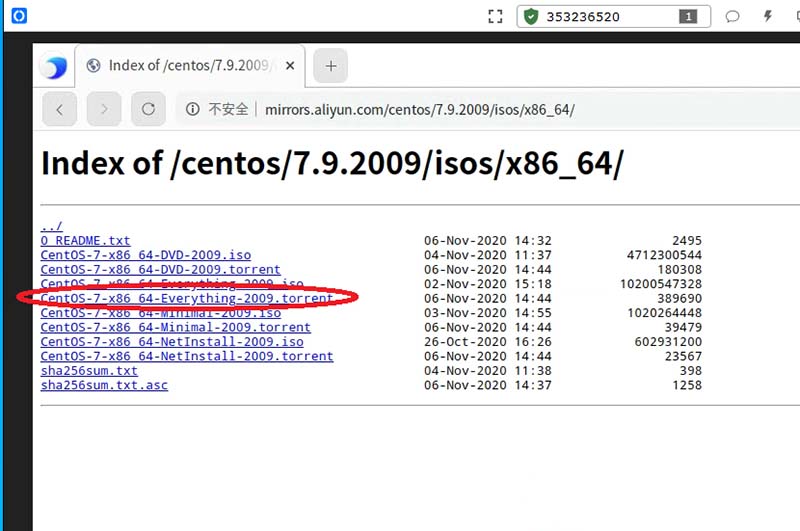The width and height of the screenshot is (800, 531).
Task: Open the chat bubble icon in top bar
Action: [x=732, y=16]
